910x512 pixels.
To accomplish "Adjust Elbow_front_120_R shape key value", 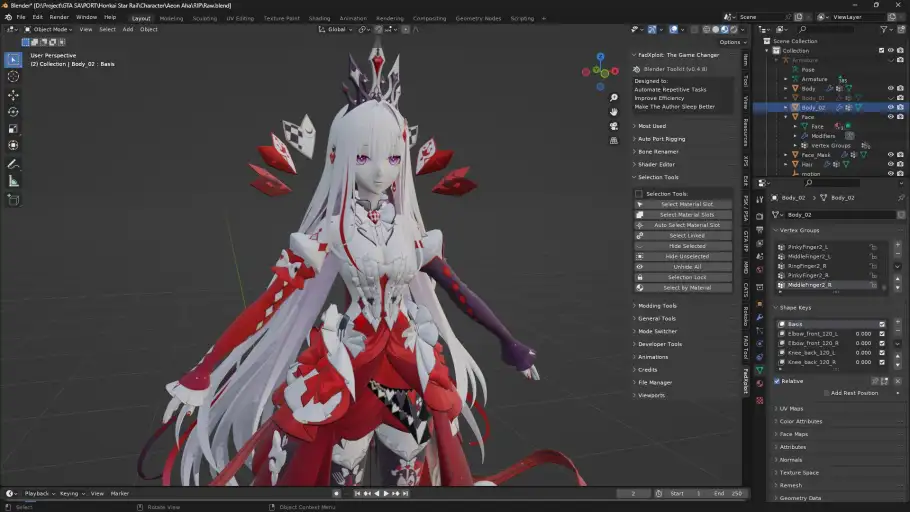I will pyautogui.click(x=863, y=343).
